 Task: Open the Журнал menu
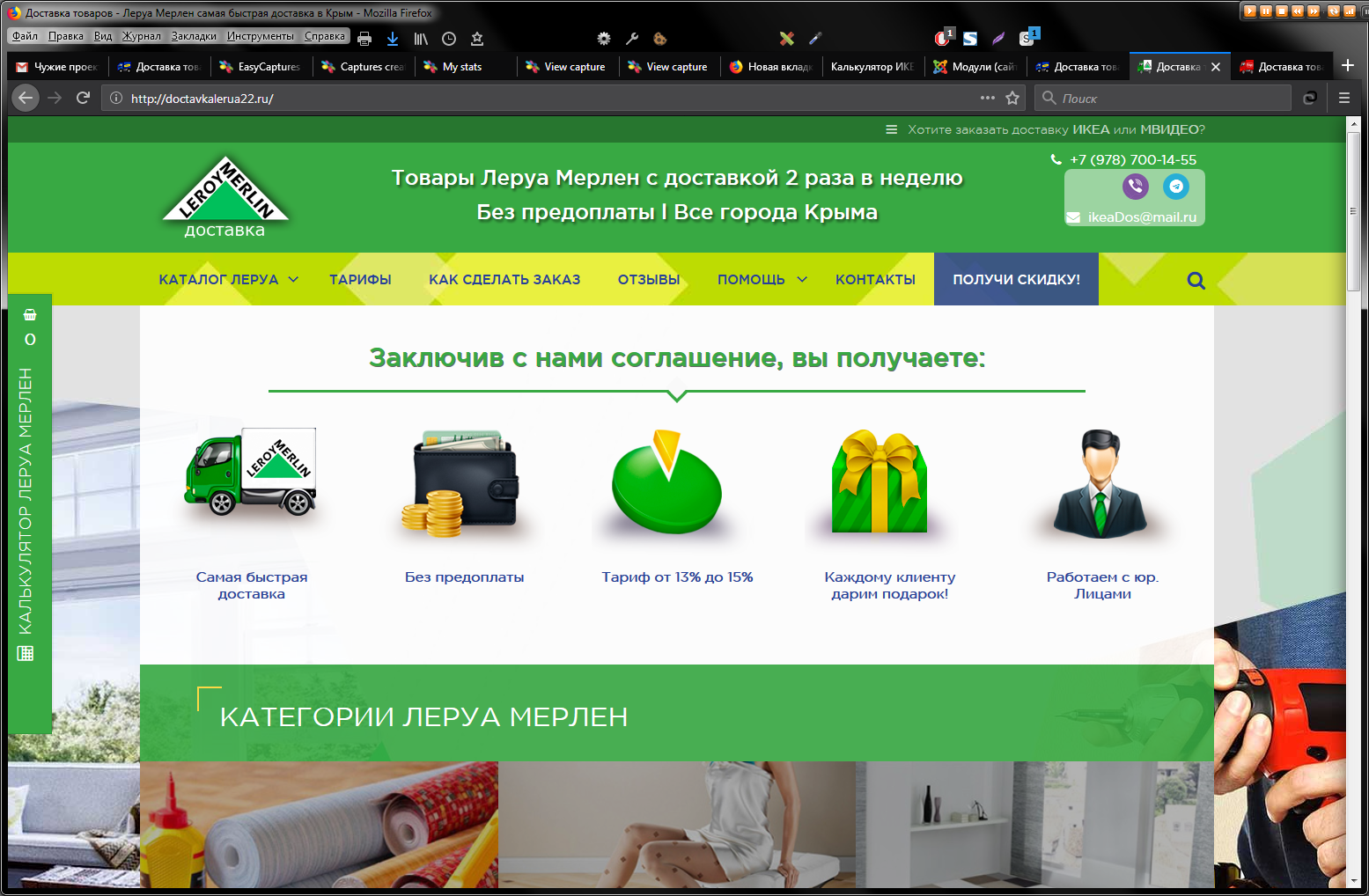pyautogui.click(x=142, y=36)
